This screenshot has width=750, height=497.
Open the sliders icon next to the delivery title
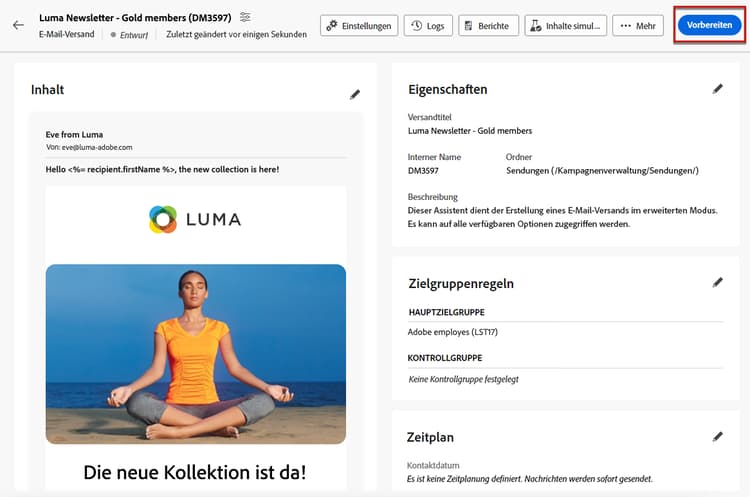click(245, 17)
